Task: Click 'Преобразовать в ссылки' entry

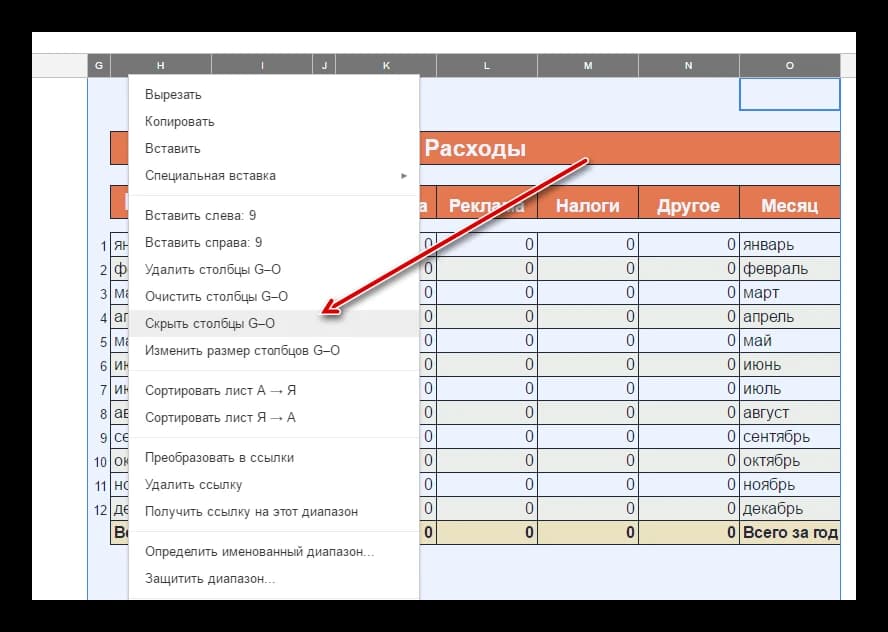Action: point(219,457)
